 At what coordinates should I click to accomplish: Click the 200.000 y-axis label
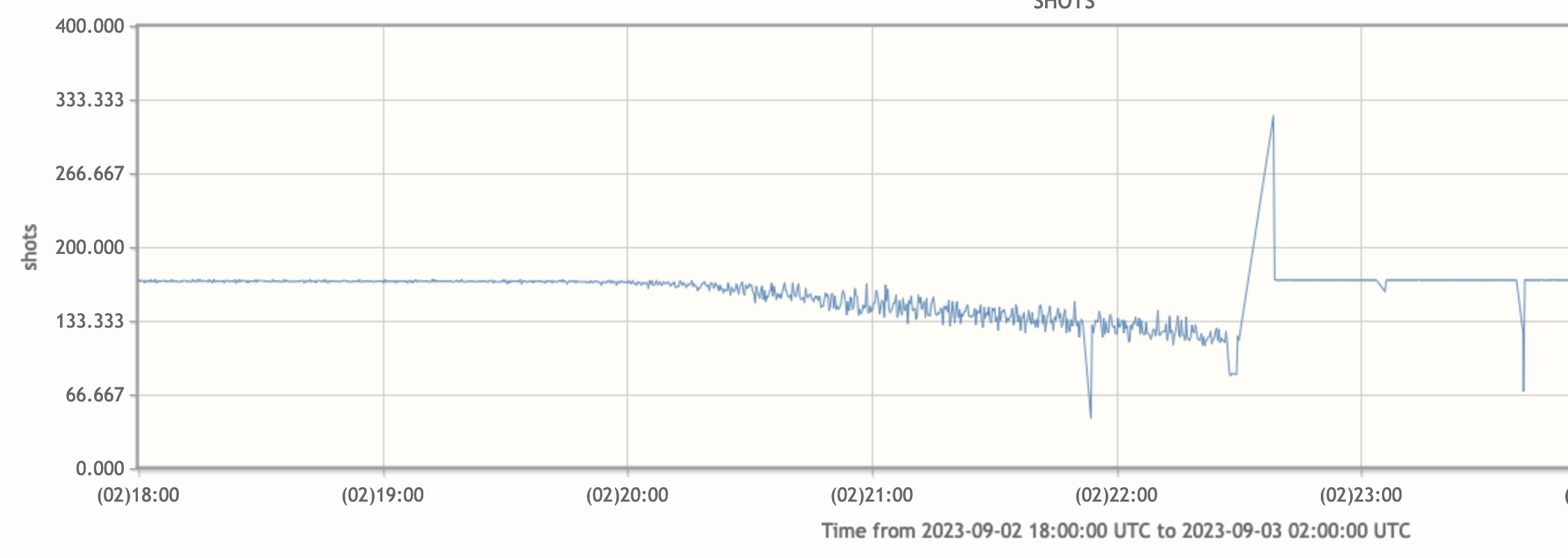[90, 248]
